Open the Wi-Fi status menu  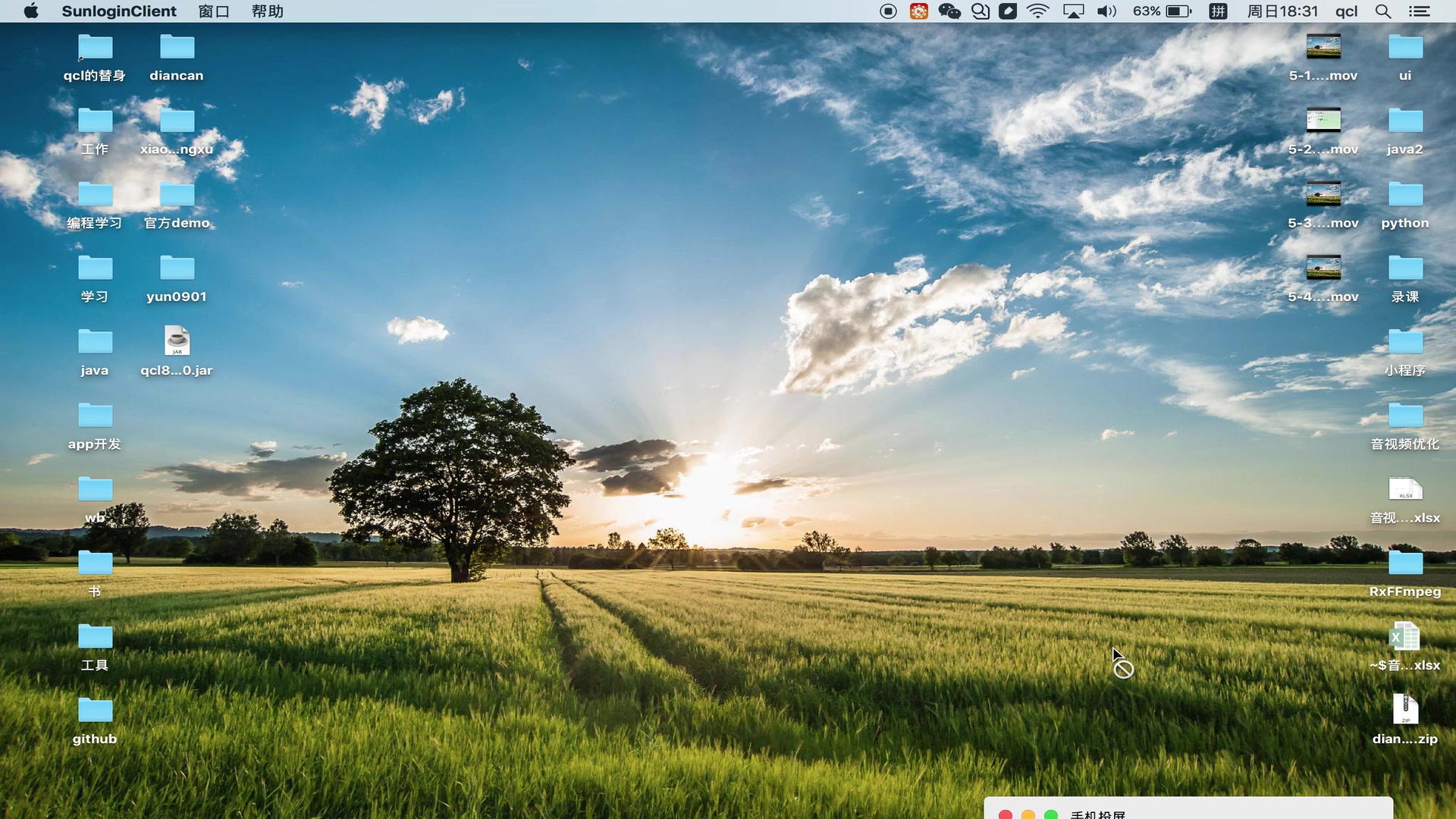point(1038,11)
